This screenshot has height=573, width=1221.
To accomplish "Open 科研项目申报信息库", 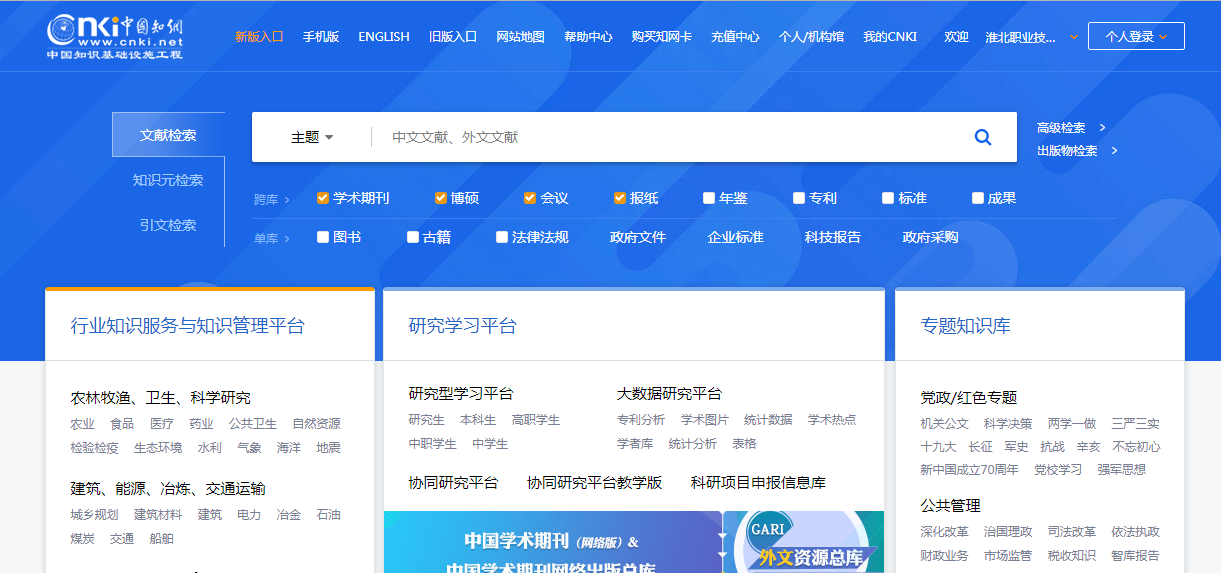I will pos(759,483).
